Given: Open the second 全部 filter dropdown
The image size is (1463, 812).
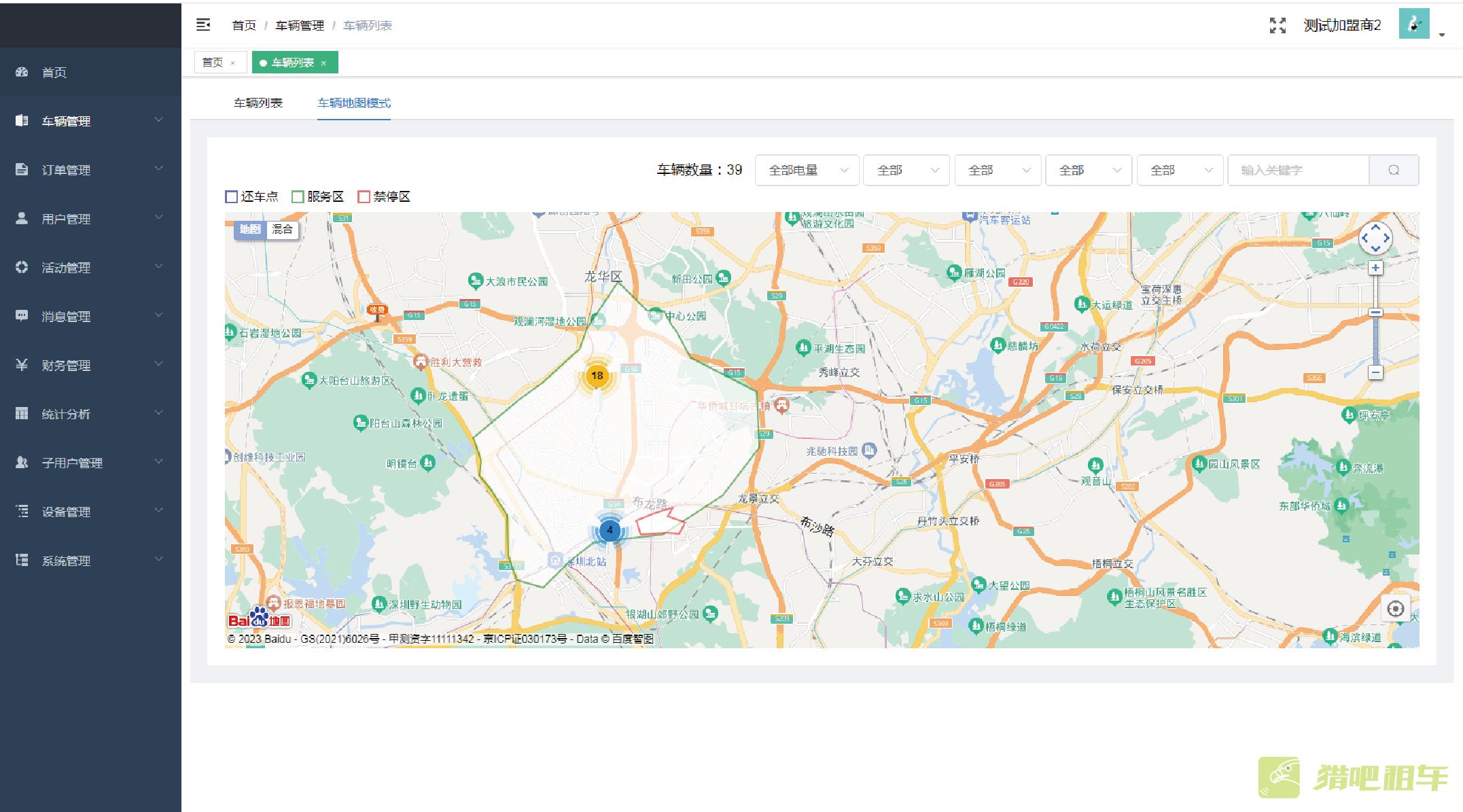Looking at the screenshot, I should pos(906,170).
